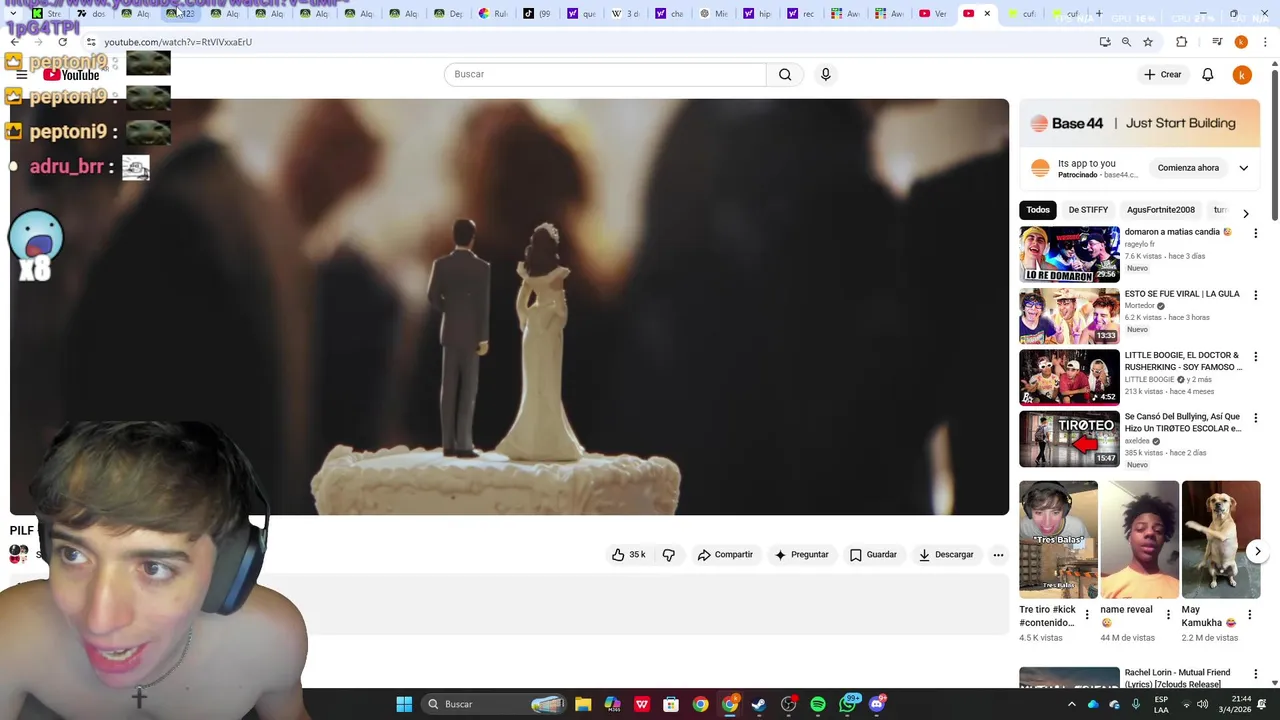This screenshot has width=1280, height=720.
Task: Open Spotify from the taskbar
Action: [x=818, y=704]
